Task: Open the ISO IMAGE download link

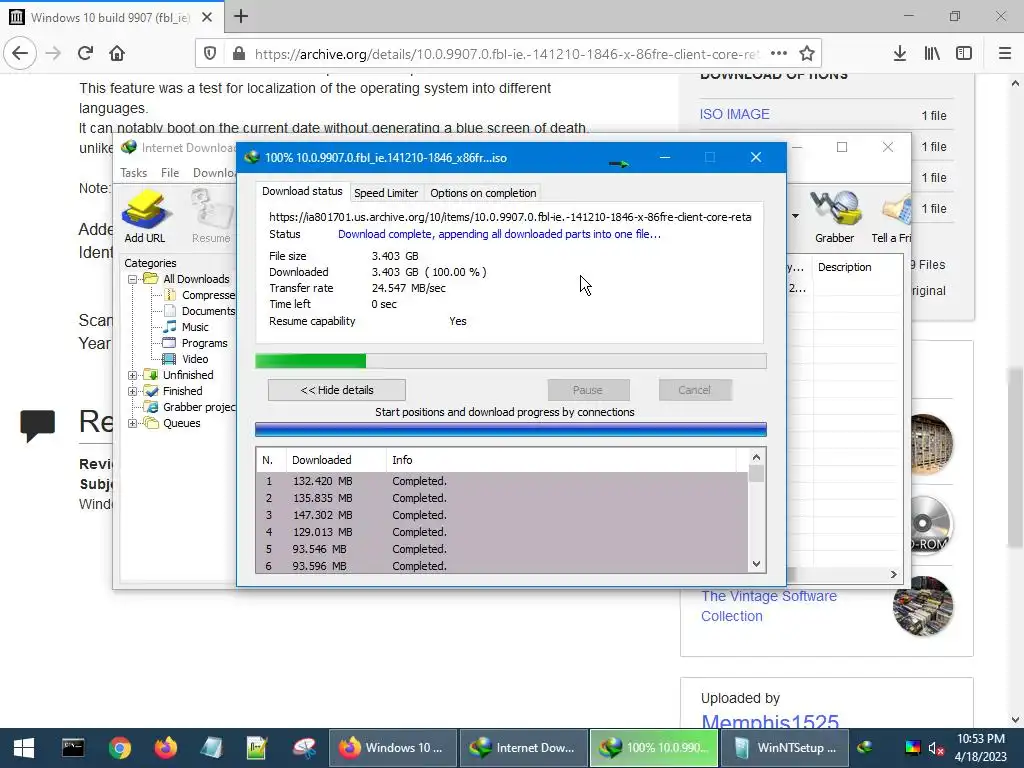Action: (x=734, y=114)
